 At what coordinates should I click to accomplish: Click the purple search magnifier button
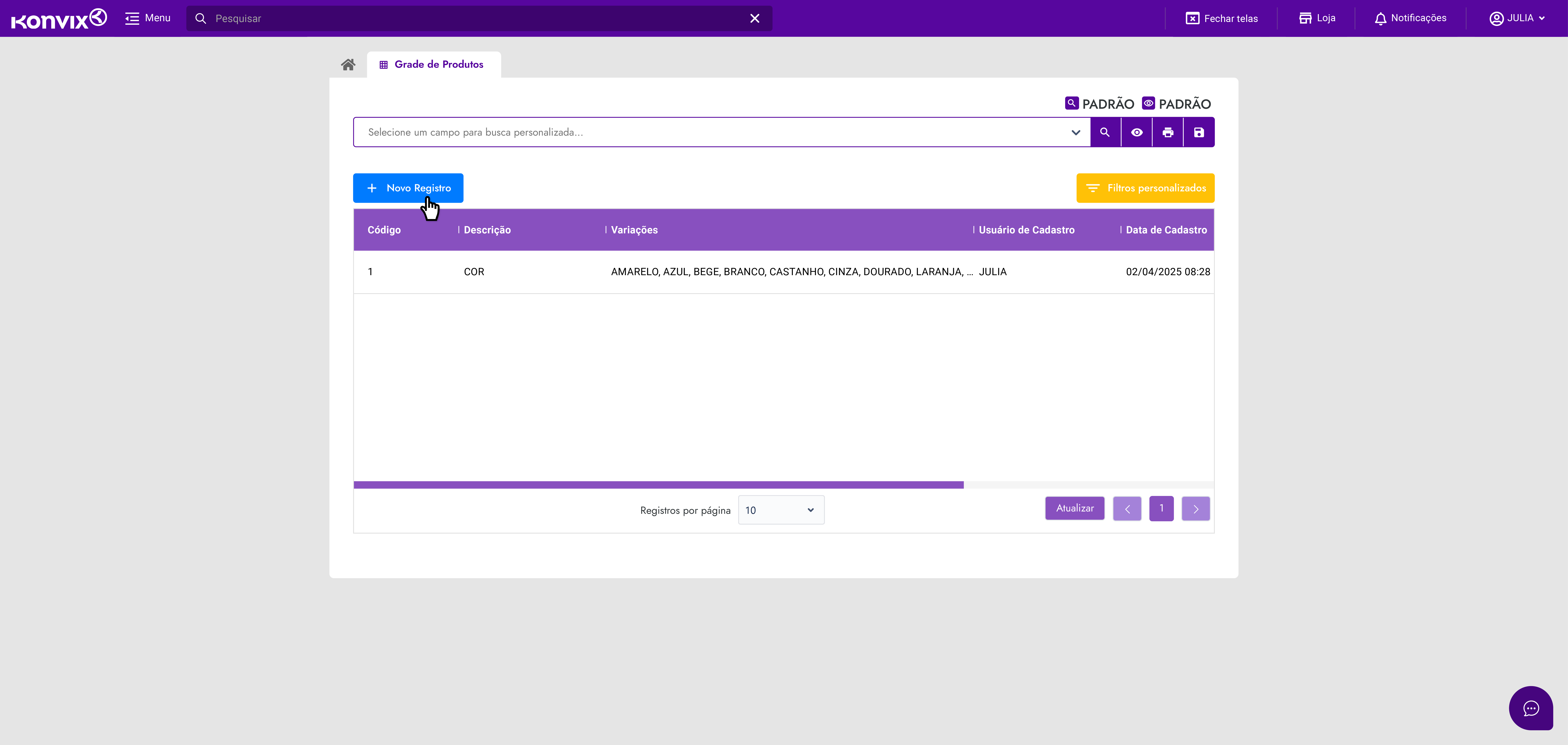[1105, 132]
